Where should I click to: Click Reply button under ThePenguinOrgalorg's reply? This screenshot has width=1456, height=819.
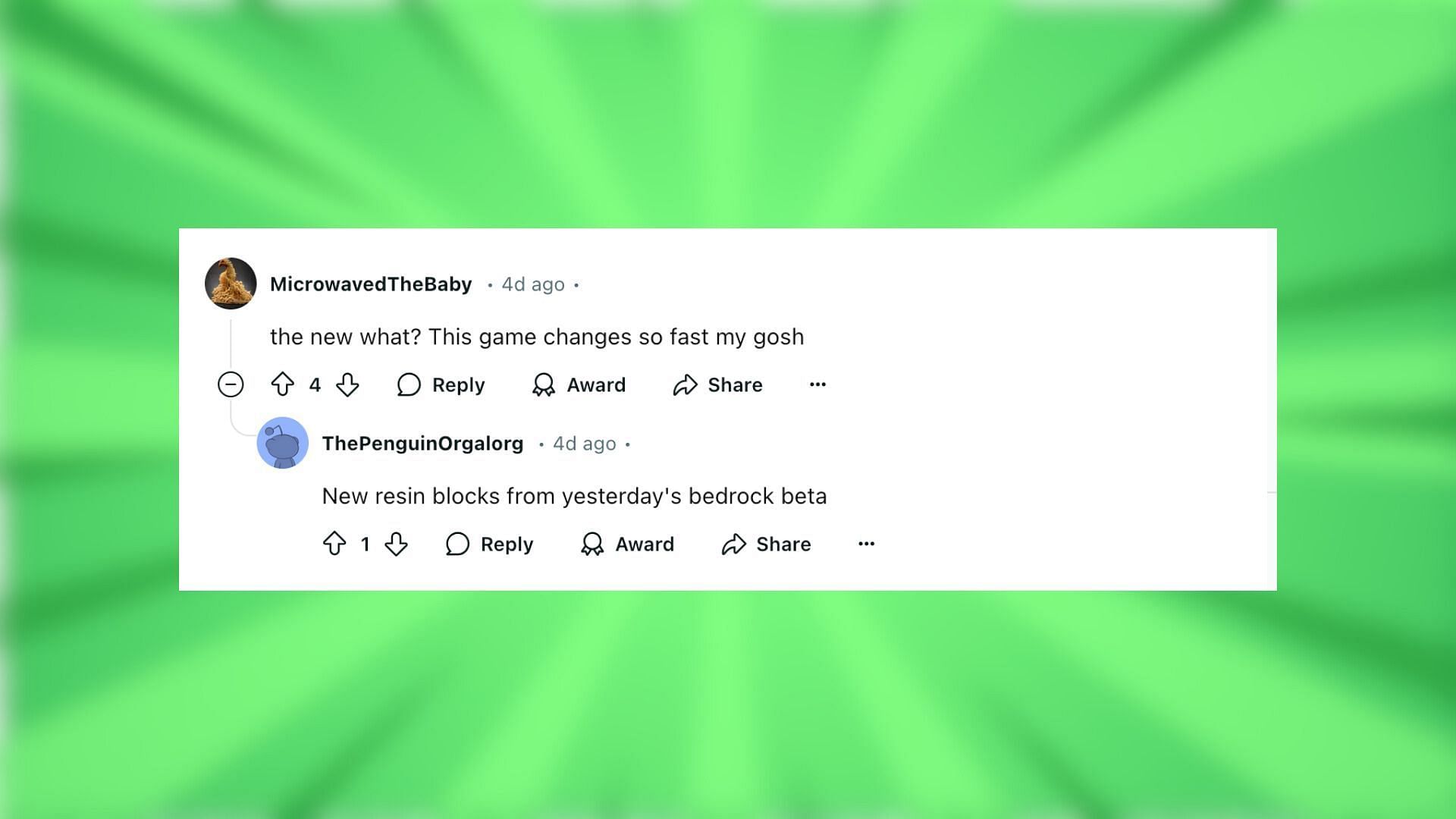[x=489, y=544]
